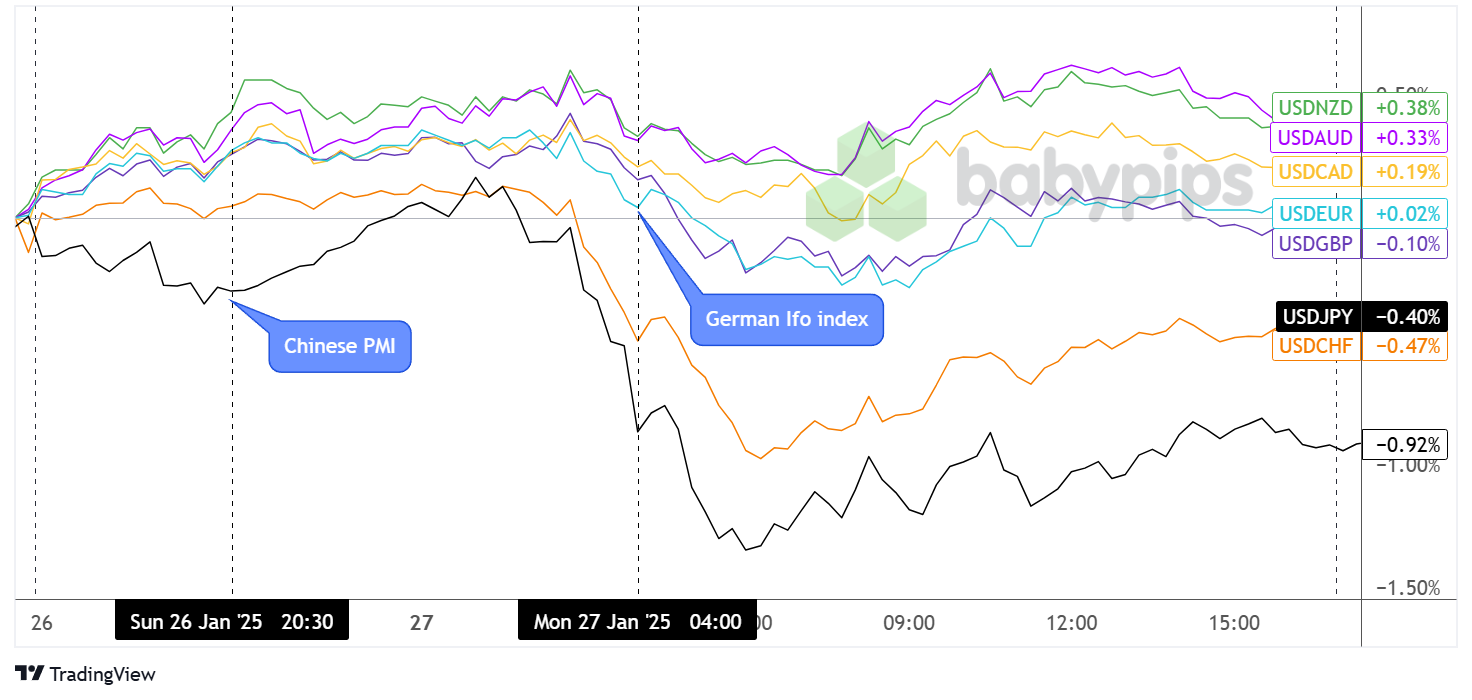Select the German Ifo index callout
1472x700 pixels.
point(787,319)
